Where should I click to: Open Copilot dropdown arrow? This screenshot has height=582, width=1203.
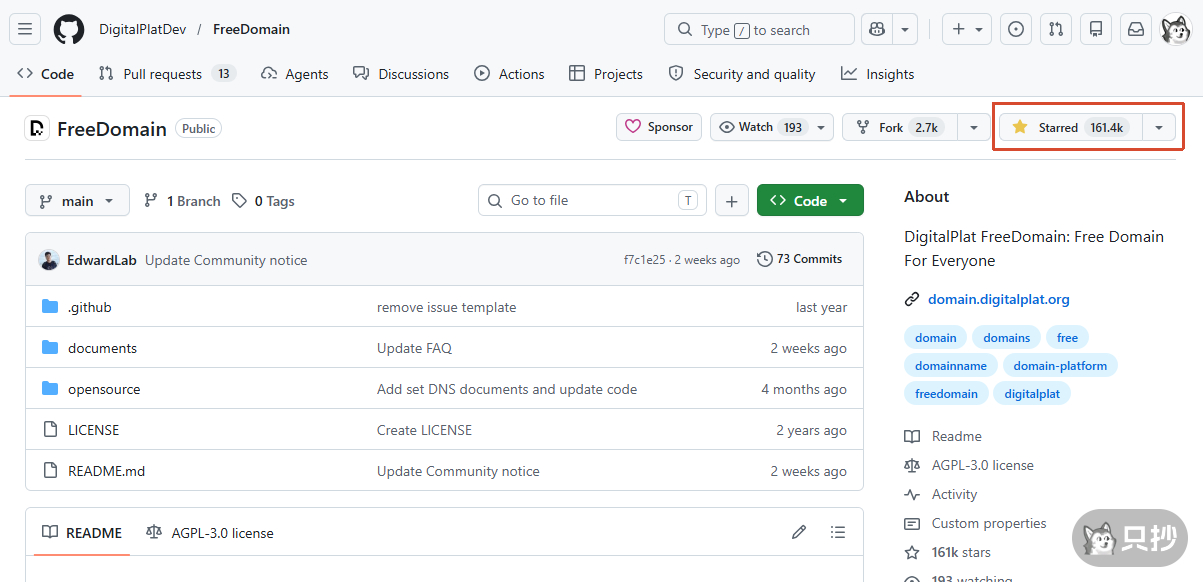(x=905, y=29)
